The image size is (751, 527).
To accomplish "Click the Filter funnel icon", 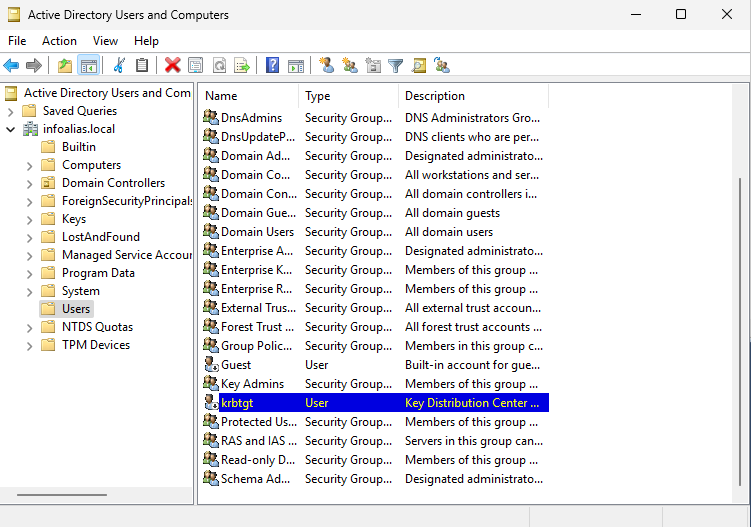I will tap(396, 66).
